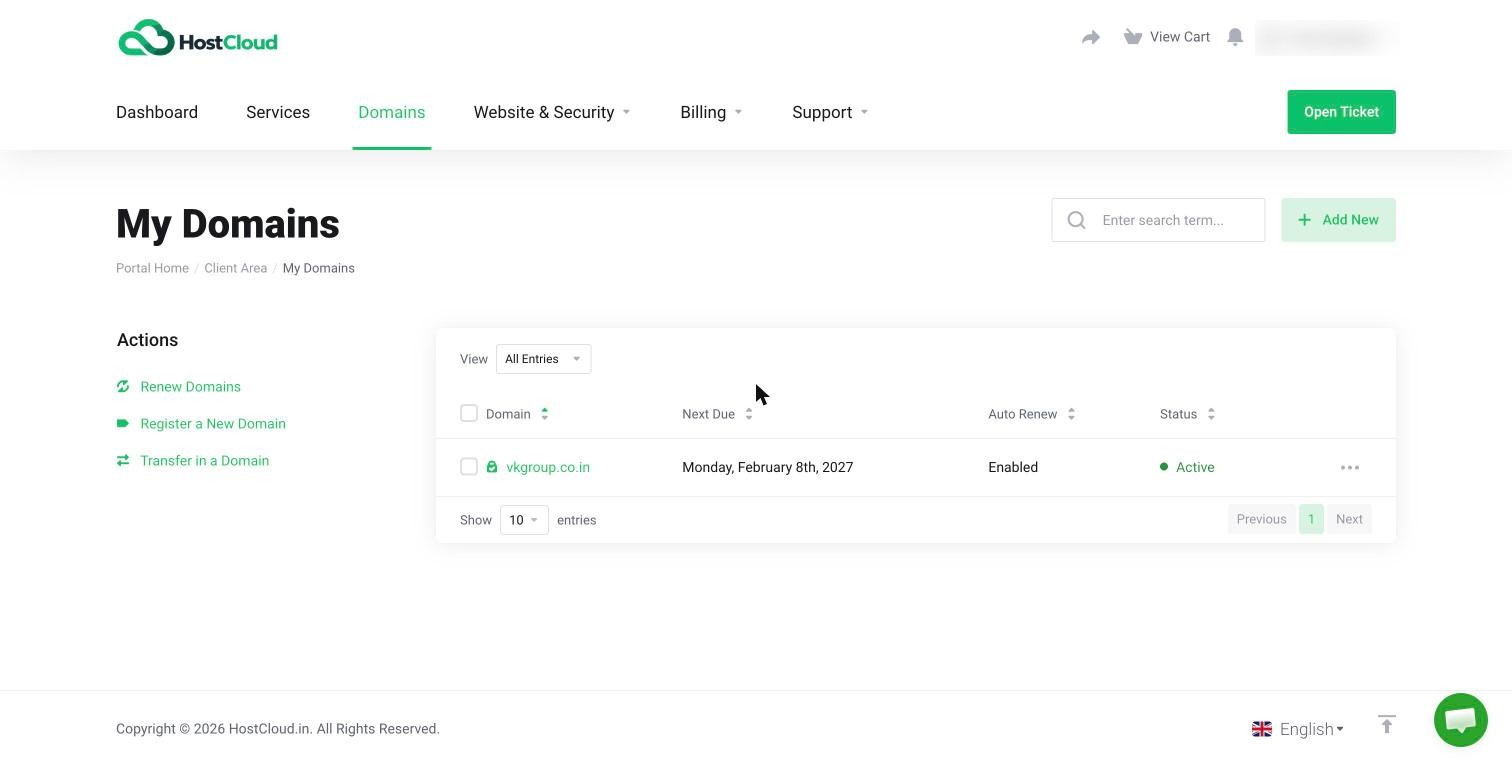Follow the Client Area breadcrumb link
Image resolution: width=1512 pixels, height=767 pixels.
[236, 268]
